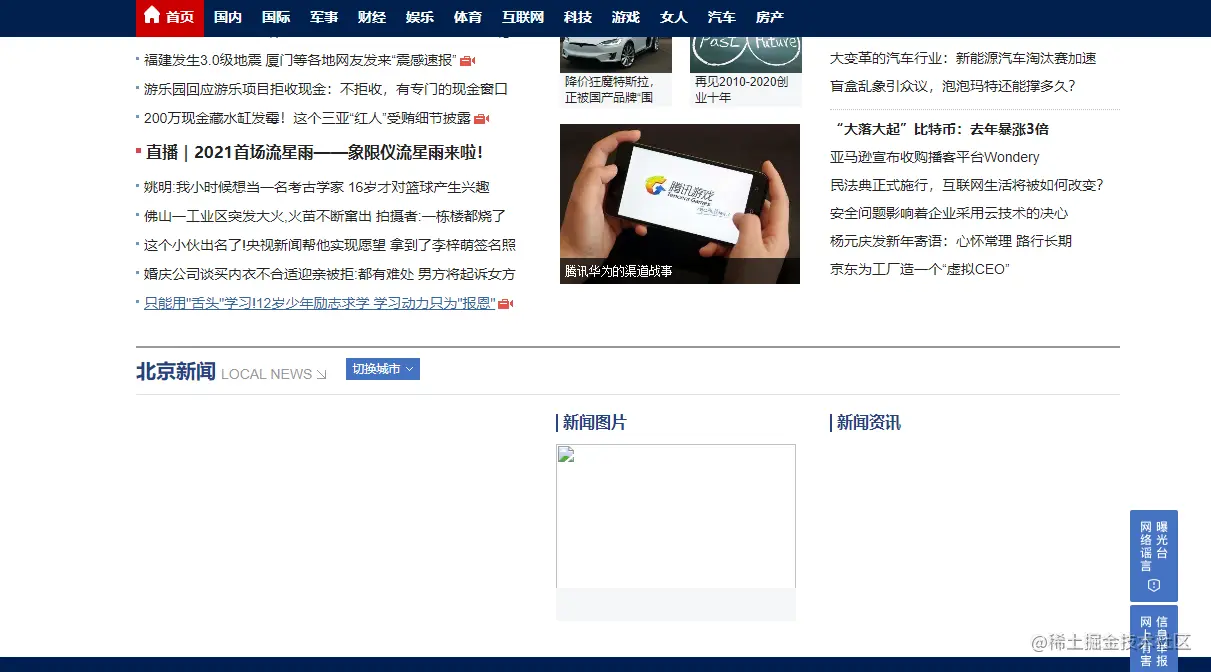
Task: Open 杨元庆发新年寄语 article
Action: tap(951, 241)
